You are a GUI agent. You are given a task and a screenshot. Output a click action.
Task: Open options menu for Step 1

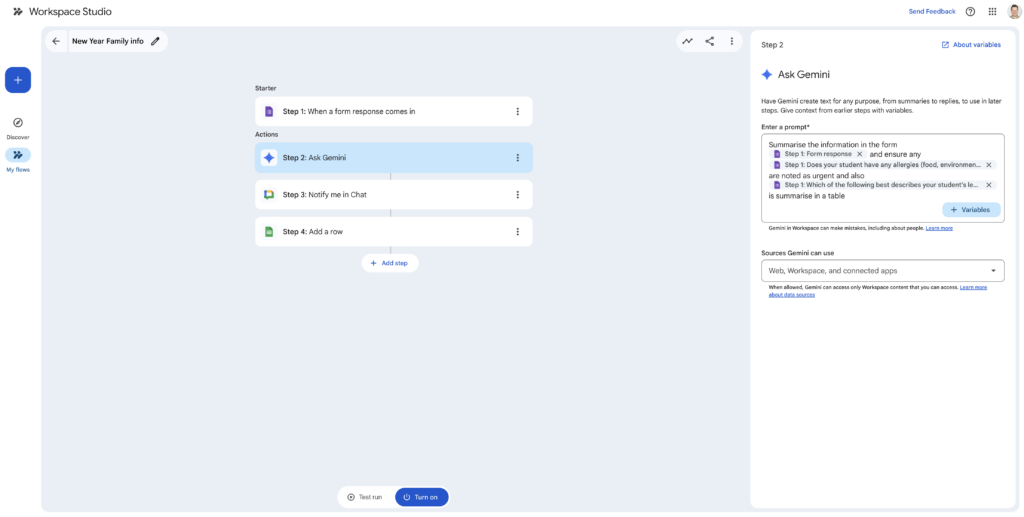(x=517, y=112)
